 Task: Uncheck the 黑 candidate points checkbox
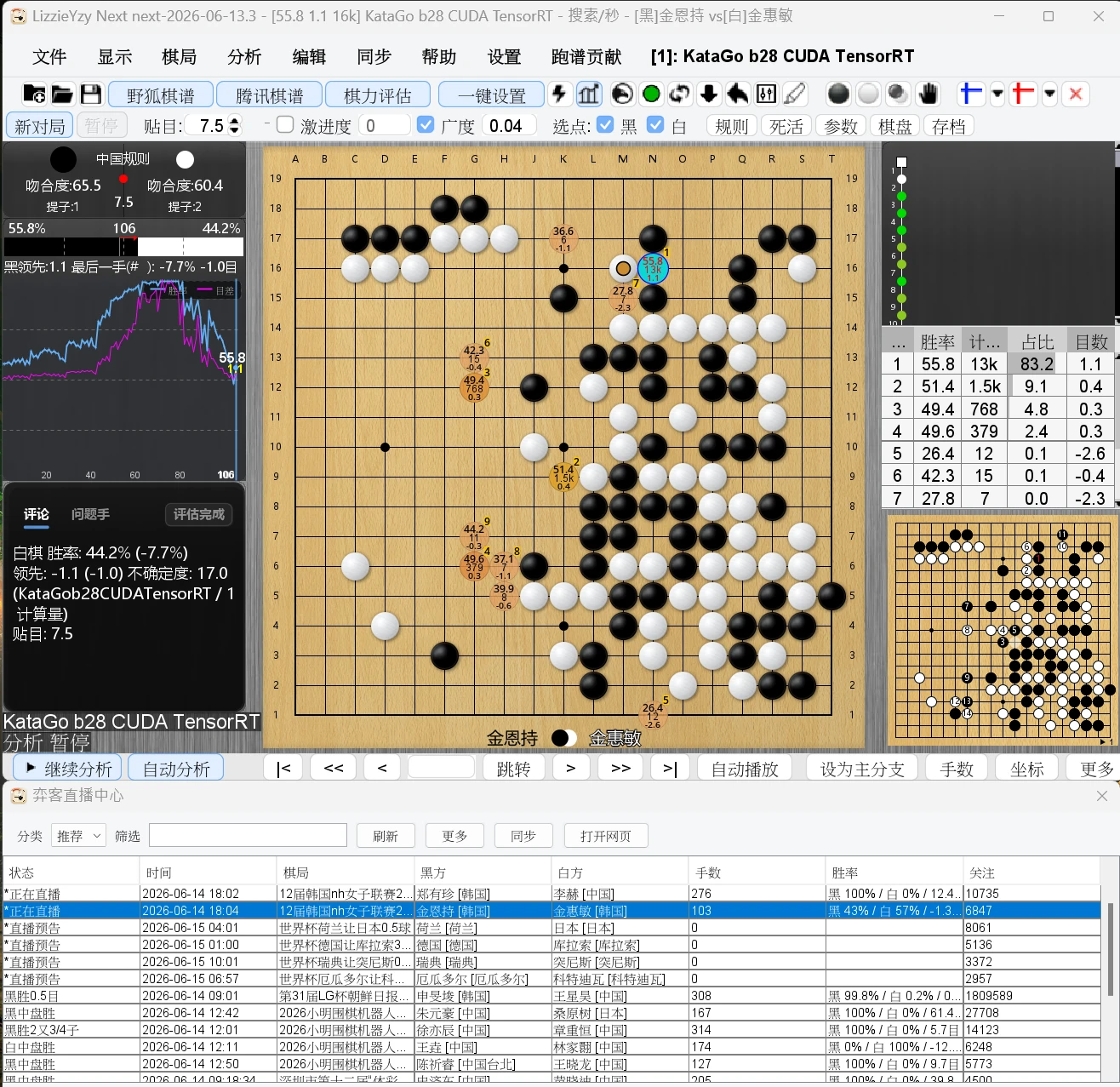605,125
